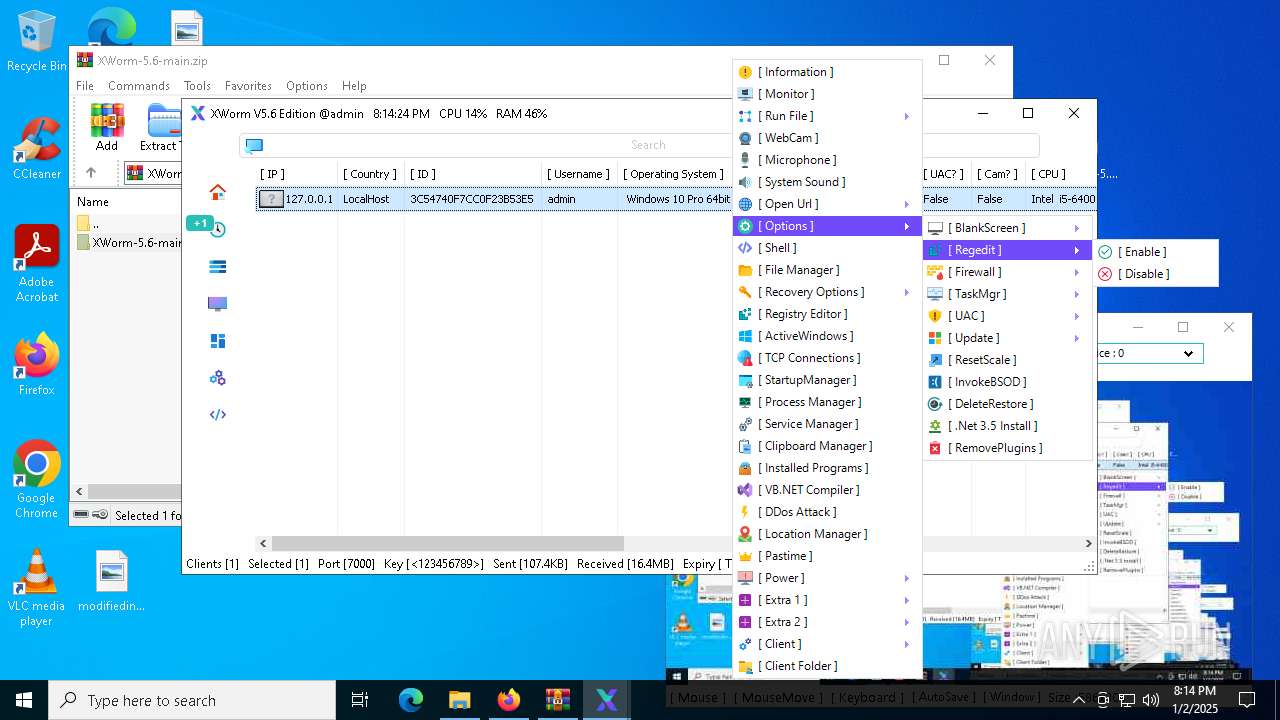Click the Microphone icon
1280x720 pixels.
click(745, 160)
